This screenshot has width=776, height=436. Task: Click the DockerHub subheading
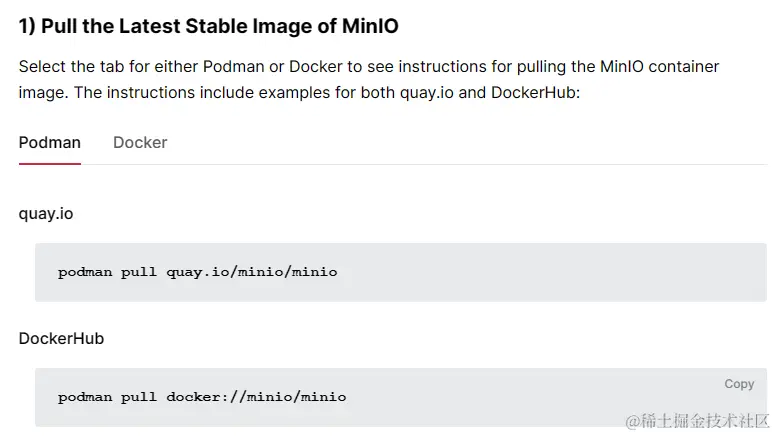[62, 338]
